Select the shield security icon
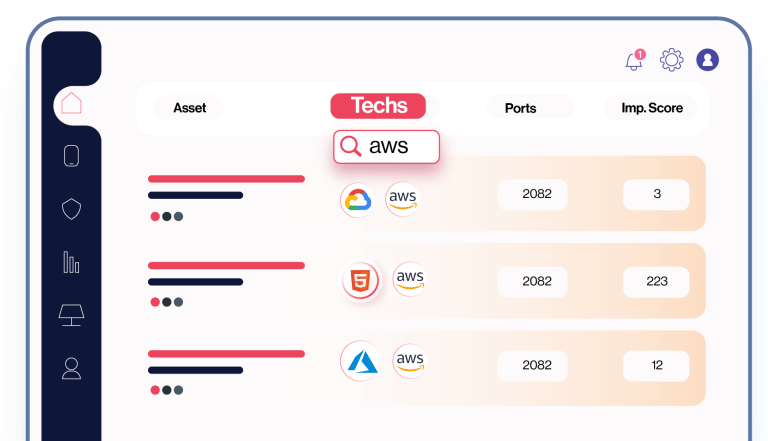 tap(71, 209)
